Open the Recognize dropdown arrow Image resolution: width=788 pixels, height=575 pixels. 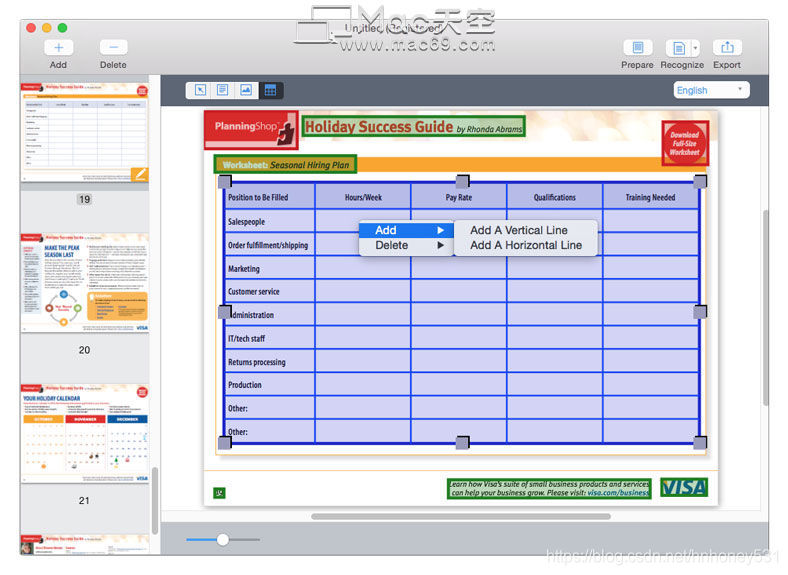pyautogui.click(x=696, y=48)
